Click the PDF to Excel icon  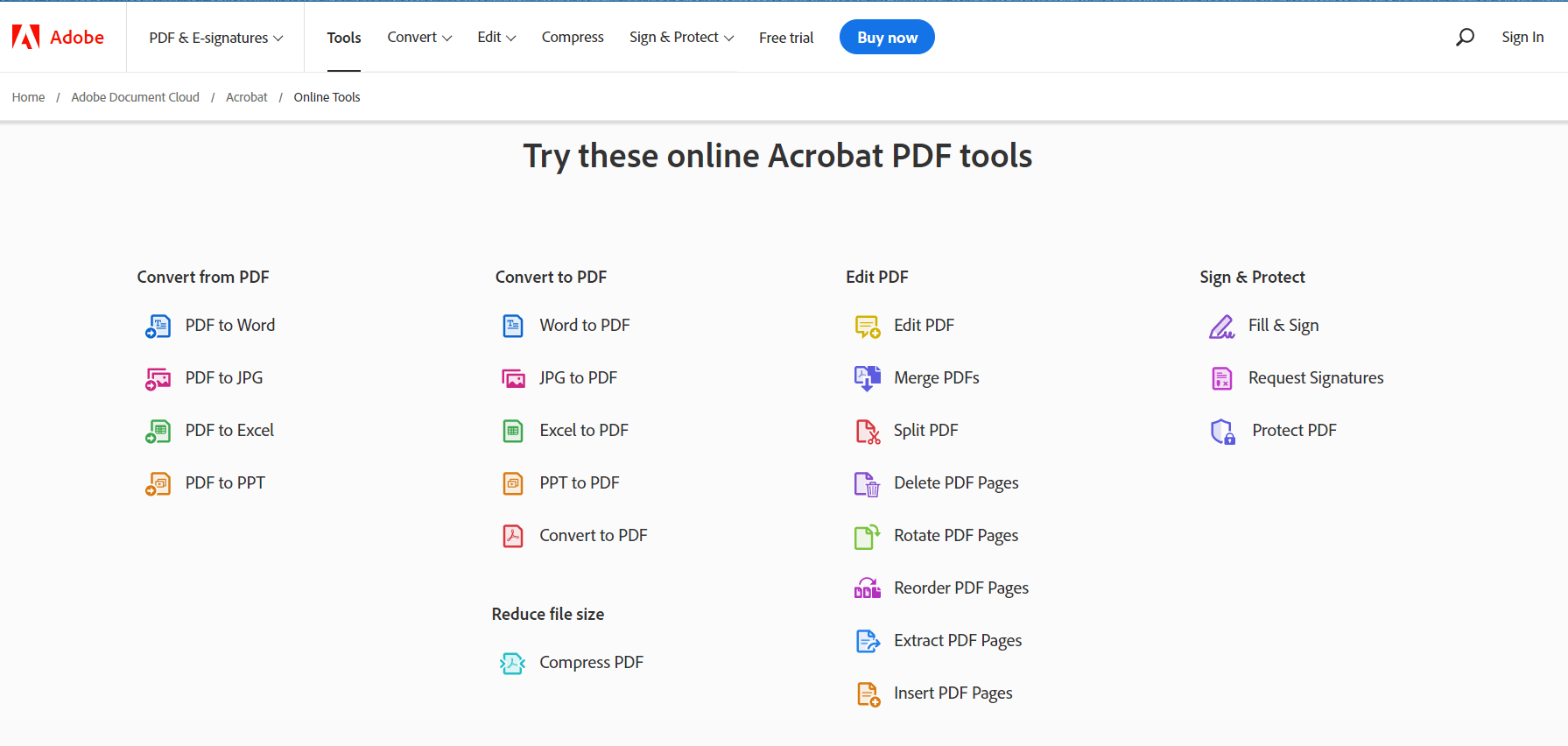[158, 431]
